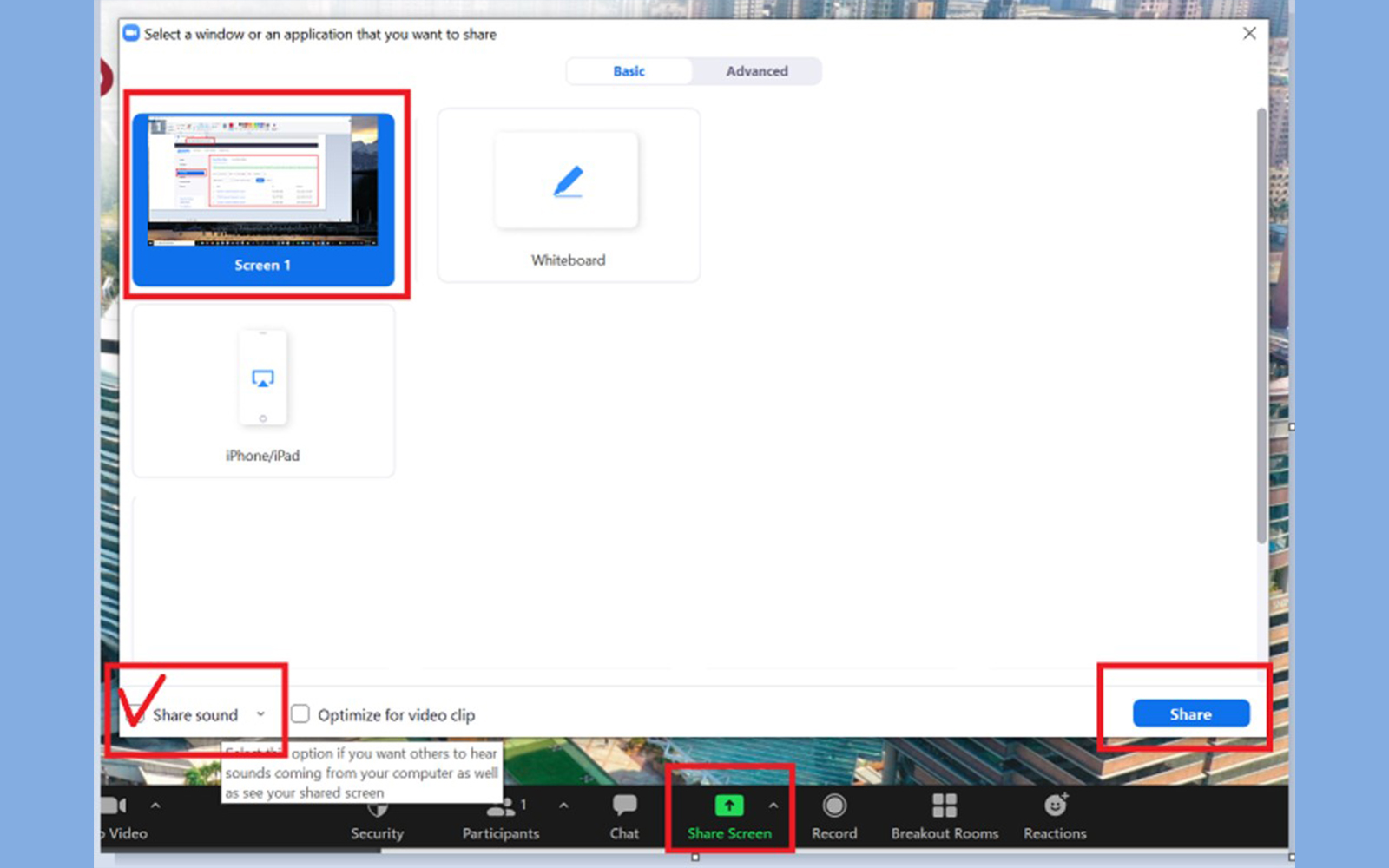Switch to the Advanced sharing tab
1389x868 pixels.
(756, 71)
